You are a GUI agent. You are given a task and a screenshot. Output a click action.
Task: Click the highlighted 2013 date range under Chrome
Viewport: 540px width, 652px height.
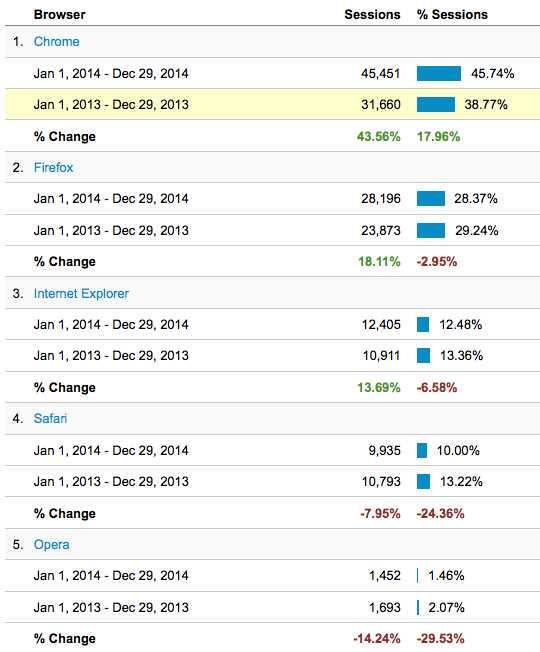[111, 104]
